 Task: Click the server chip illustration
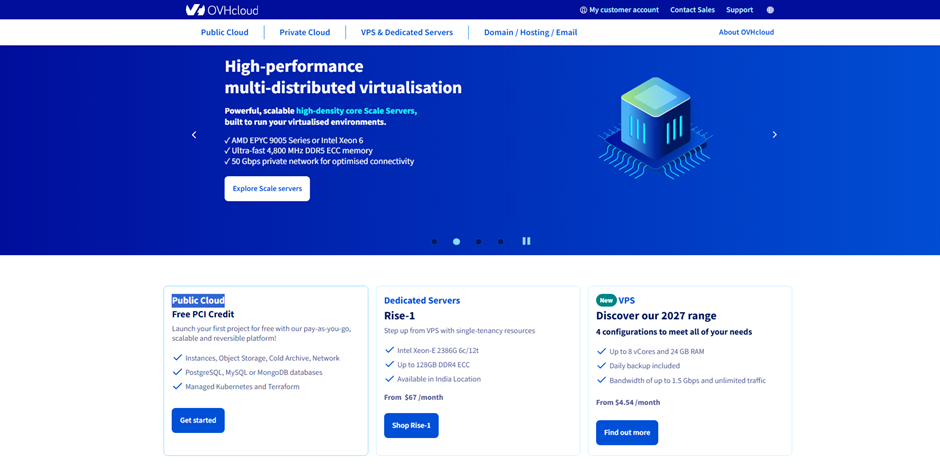tap(655, 128)
